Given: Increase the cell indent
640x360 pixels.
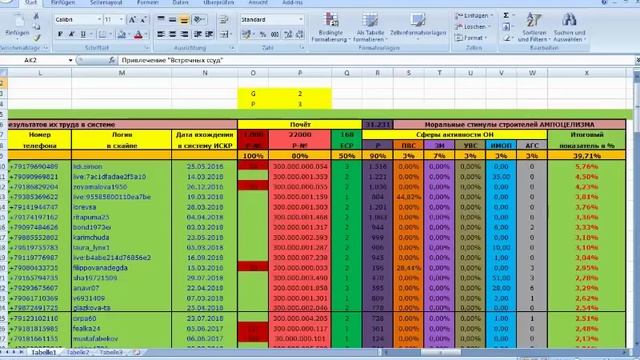Looking at the screenshot, I should click(209, 35).
